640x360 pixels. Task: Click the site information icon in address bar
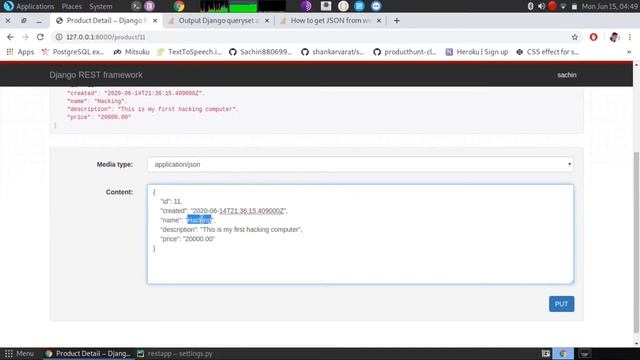59,37
